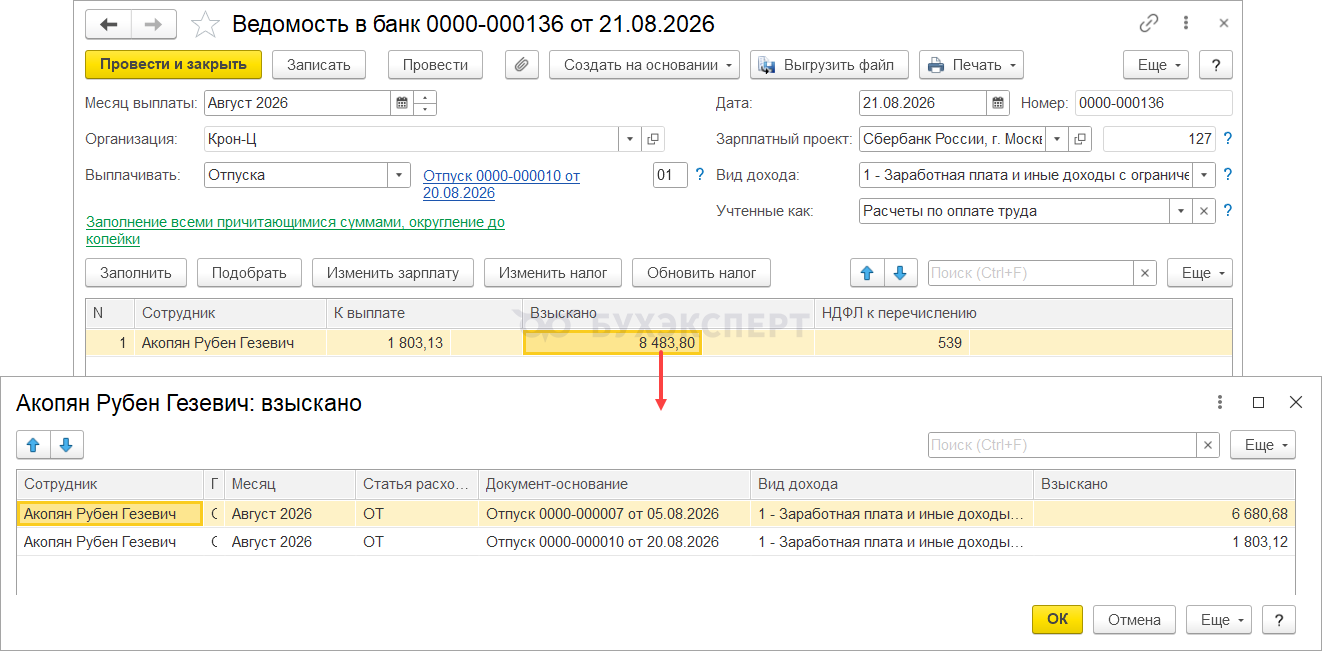Viewport: 1322px width, 651px height.
Task: Move employee row down in main table
Action: pos(901,273)
